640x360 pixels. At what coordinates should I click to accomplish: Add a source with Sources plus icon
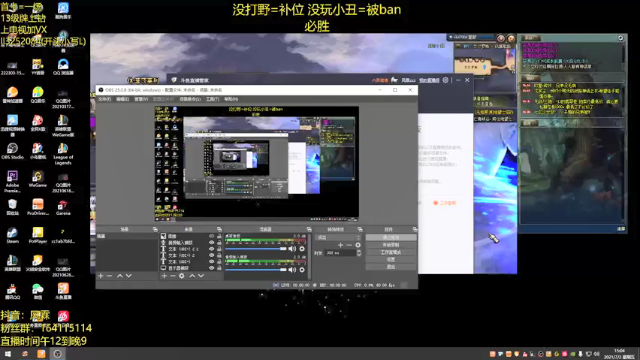coord(164,276)
